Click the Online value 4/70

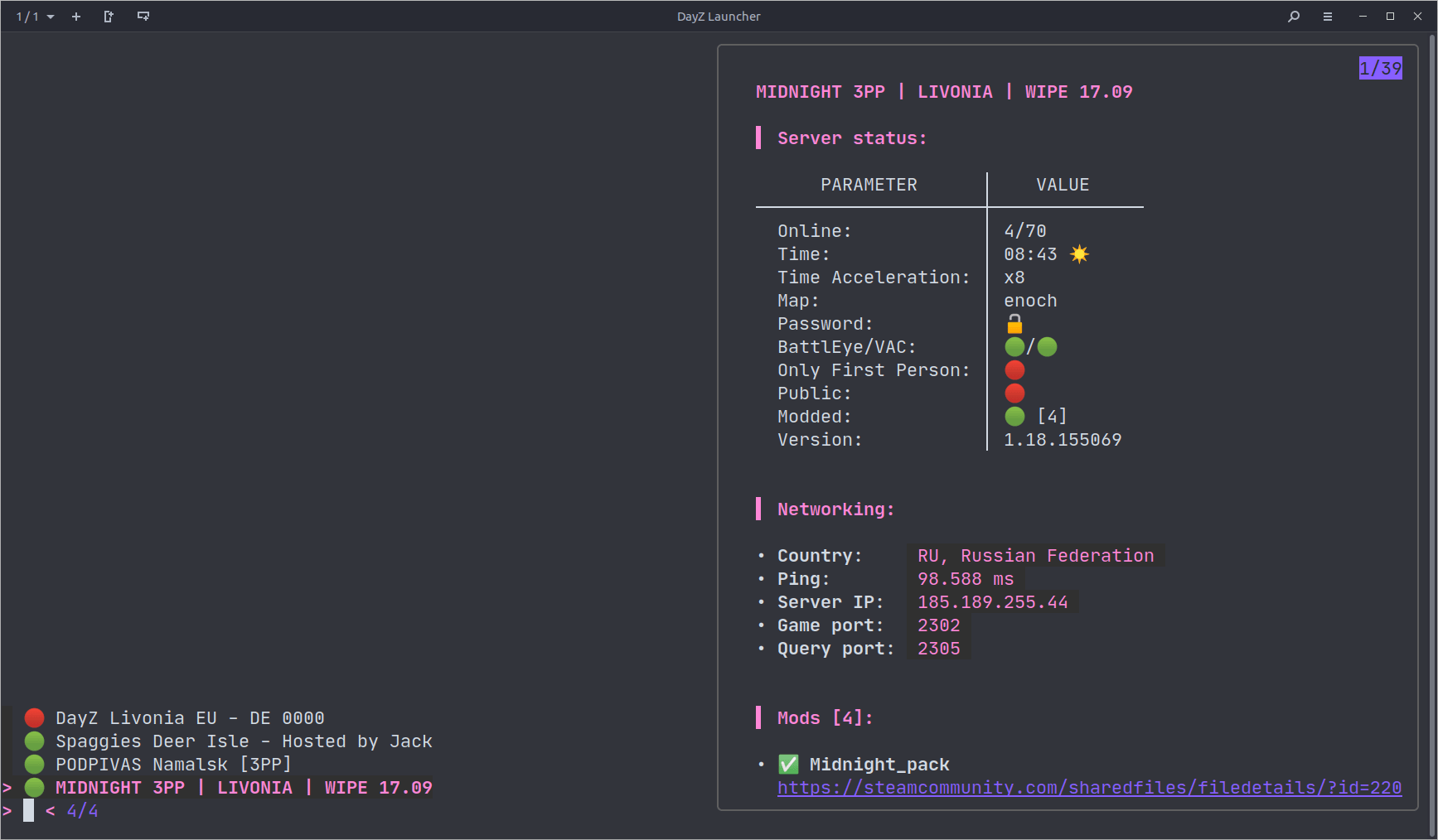[x=1025, y=231]
